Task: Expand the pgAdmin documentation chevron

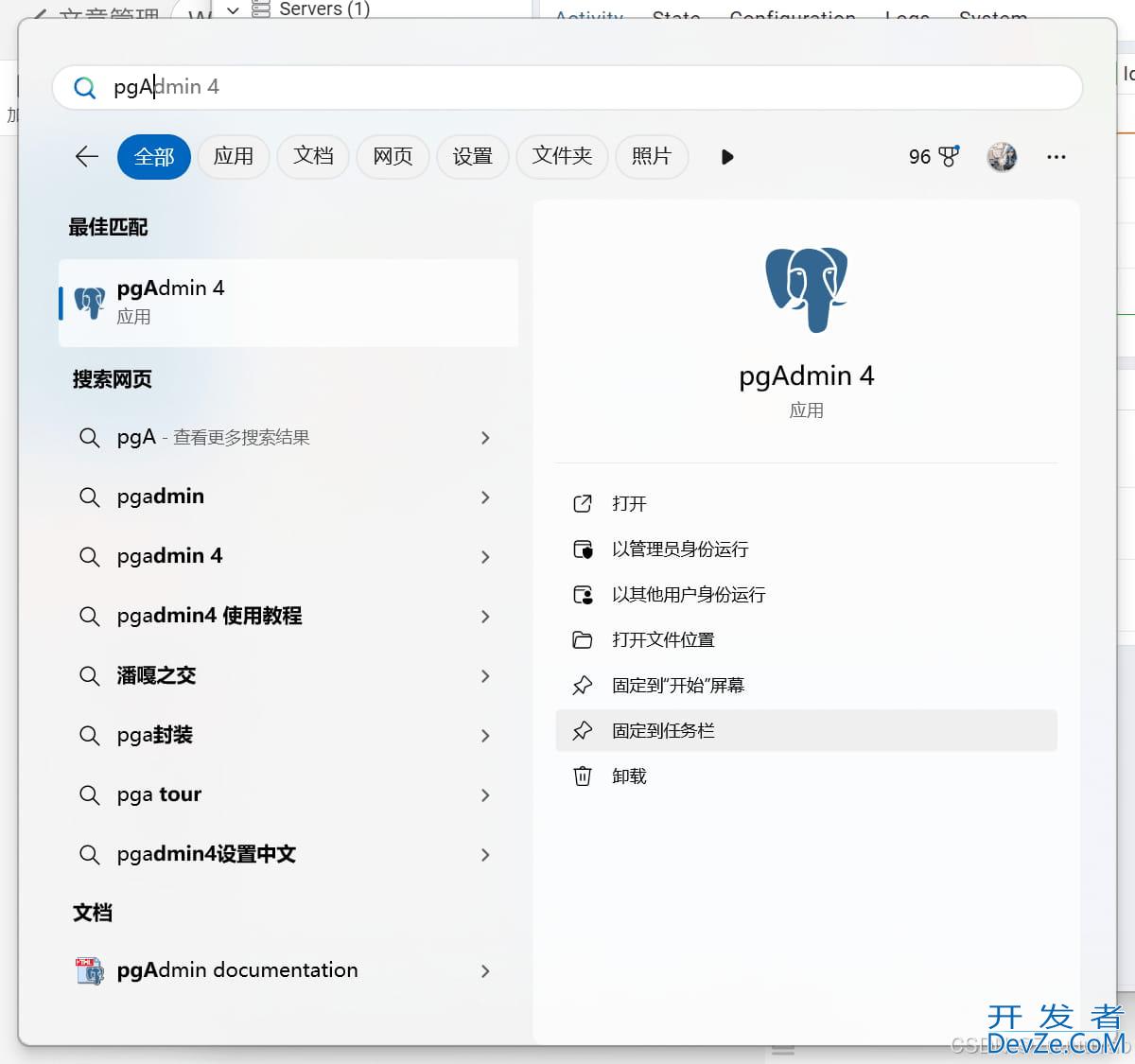Action: pos(485,971)
